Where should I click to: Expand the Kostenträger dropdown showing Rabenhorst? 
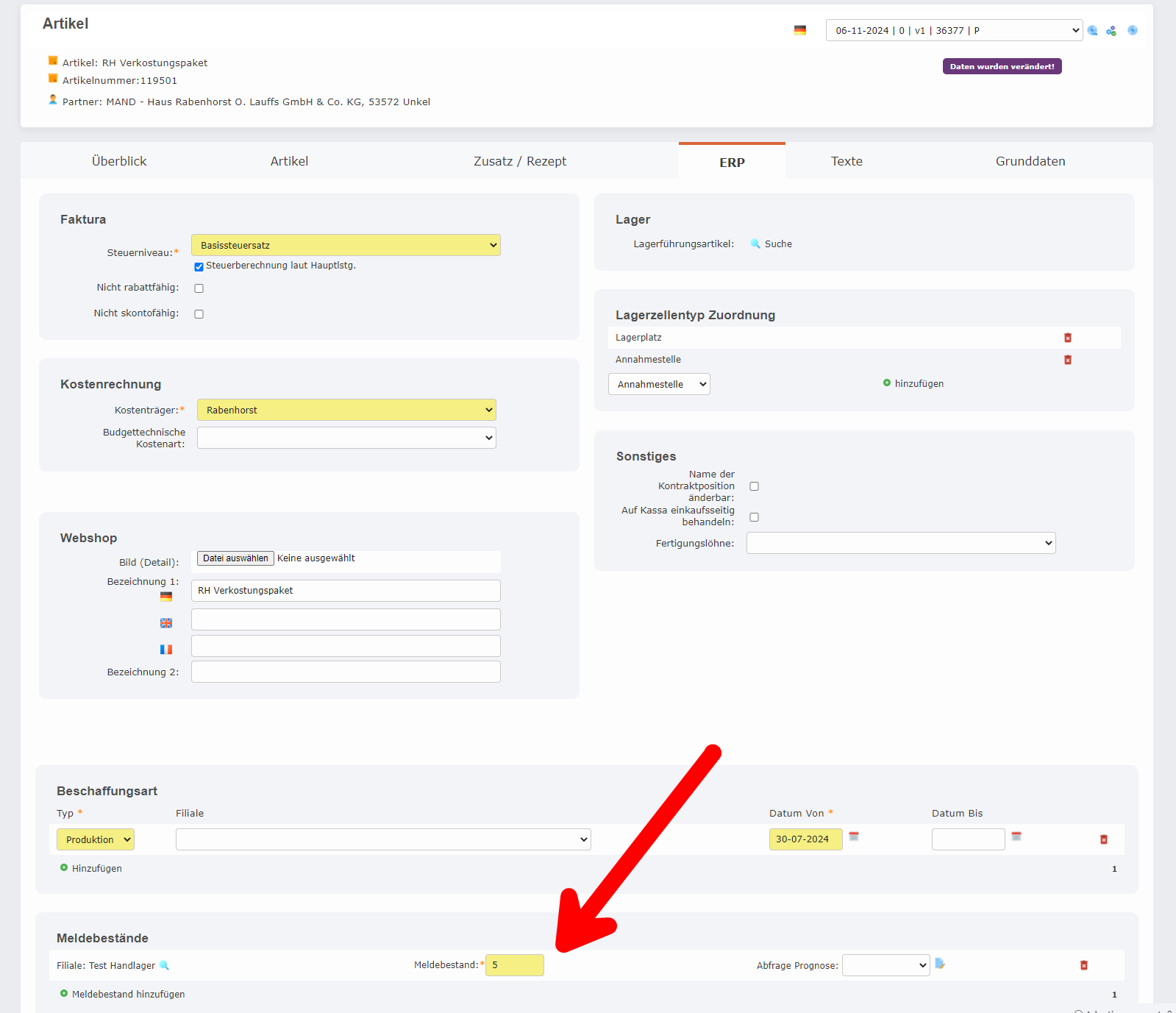[346, 410]
